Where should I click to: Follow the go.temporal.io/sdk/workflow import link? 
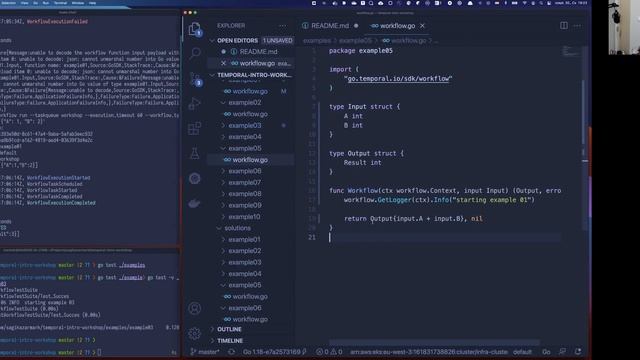398,78
